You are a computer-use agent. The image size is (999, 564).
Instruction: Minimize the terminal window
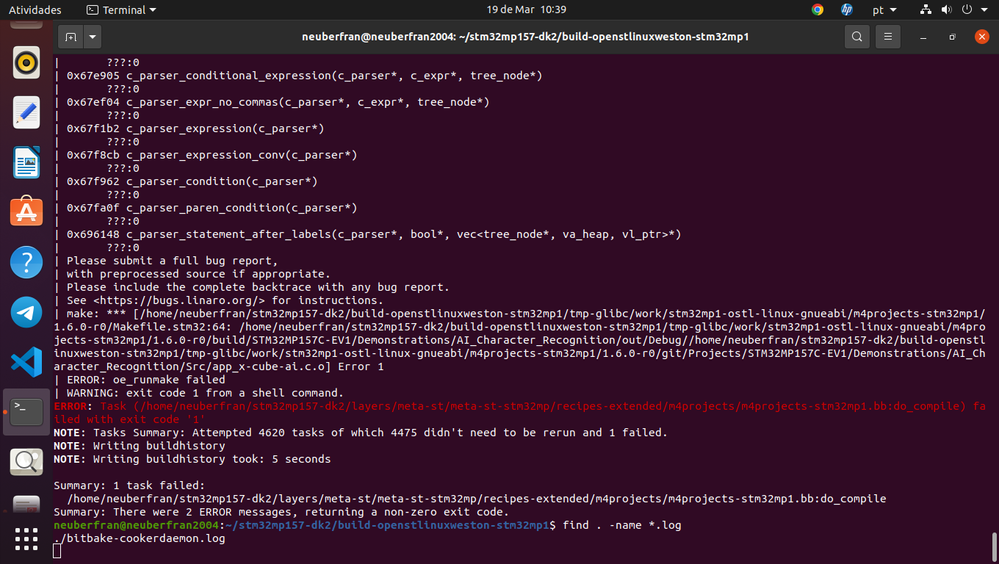pos(923,37)
